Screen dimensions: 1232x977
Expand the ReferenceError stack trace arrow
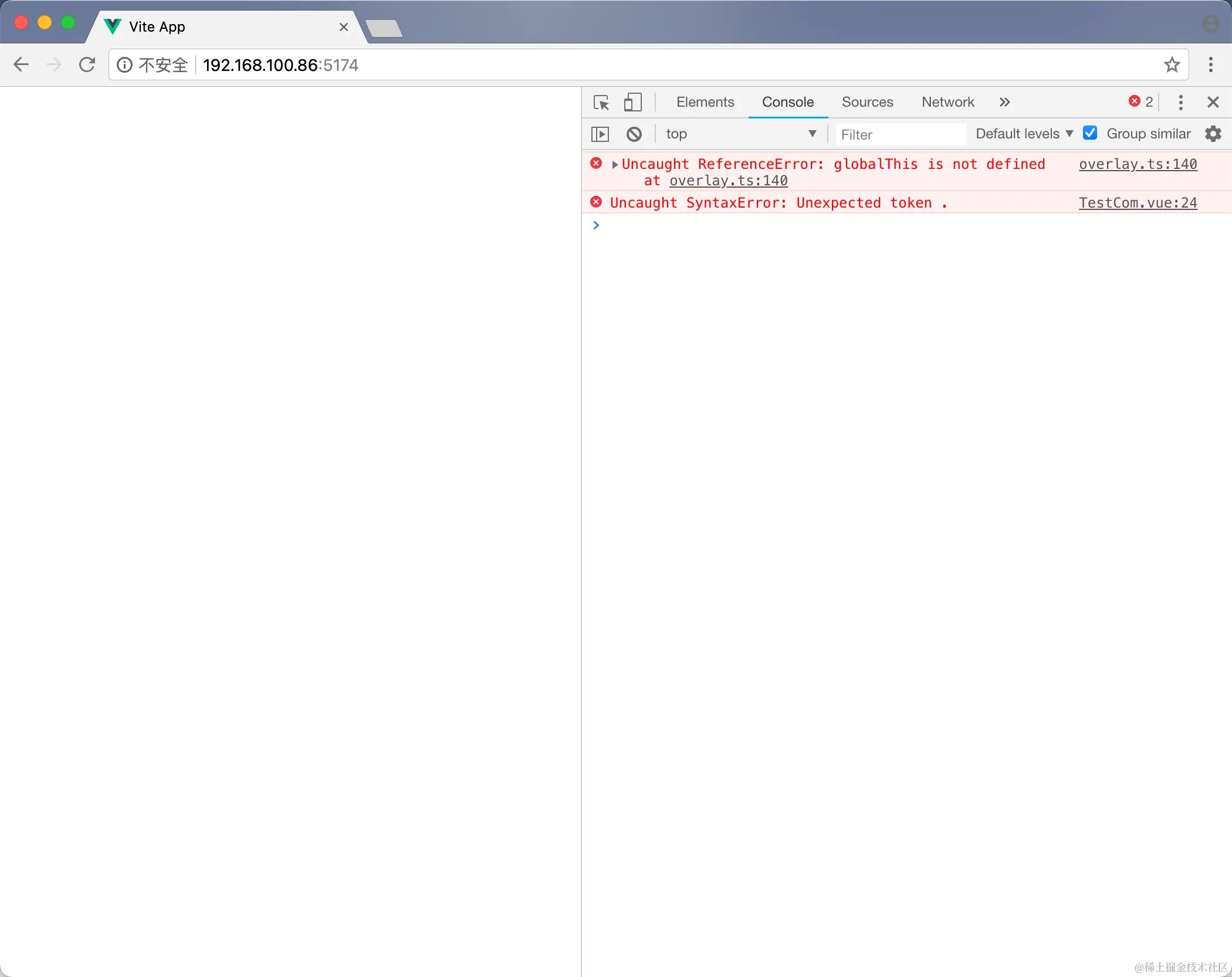[x=615, y=165]
